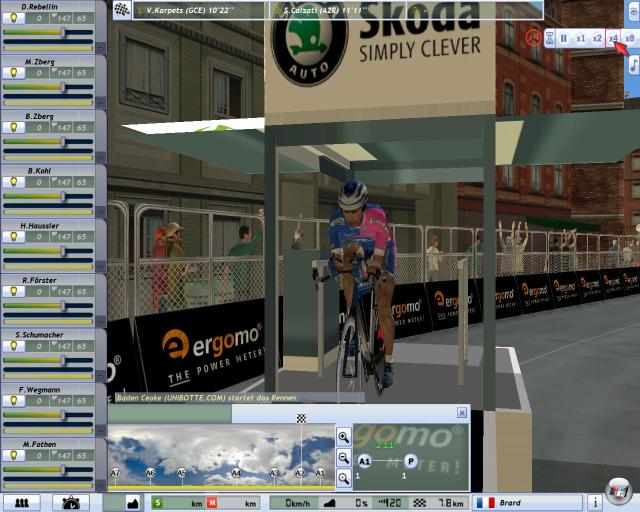Collapse R.Förster's rider panel
Viewport: 640px width, 512px height.
point(100,322)
